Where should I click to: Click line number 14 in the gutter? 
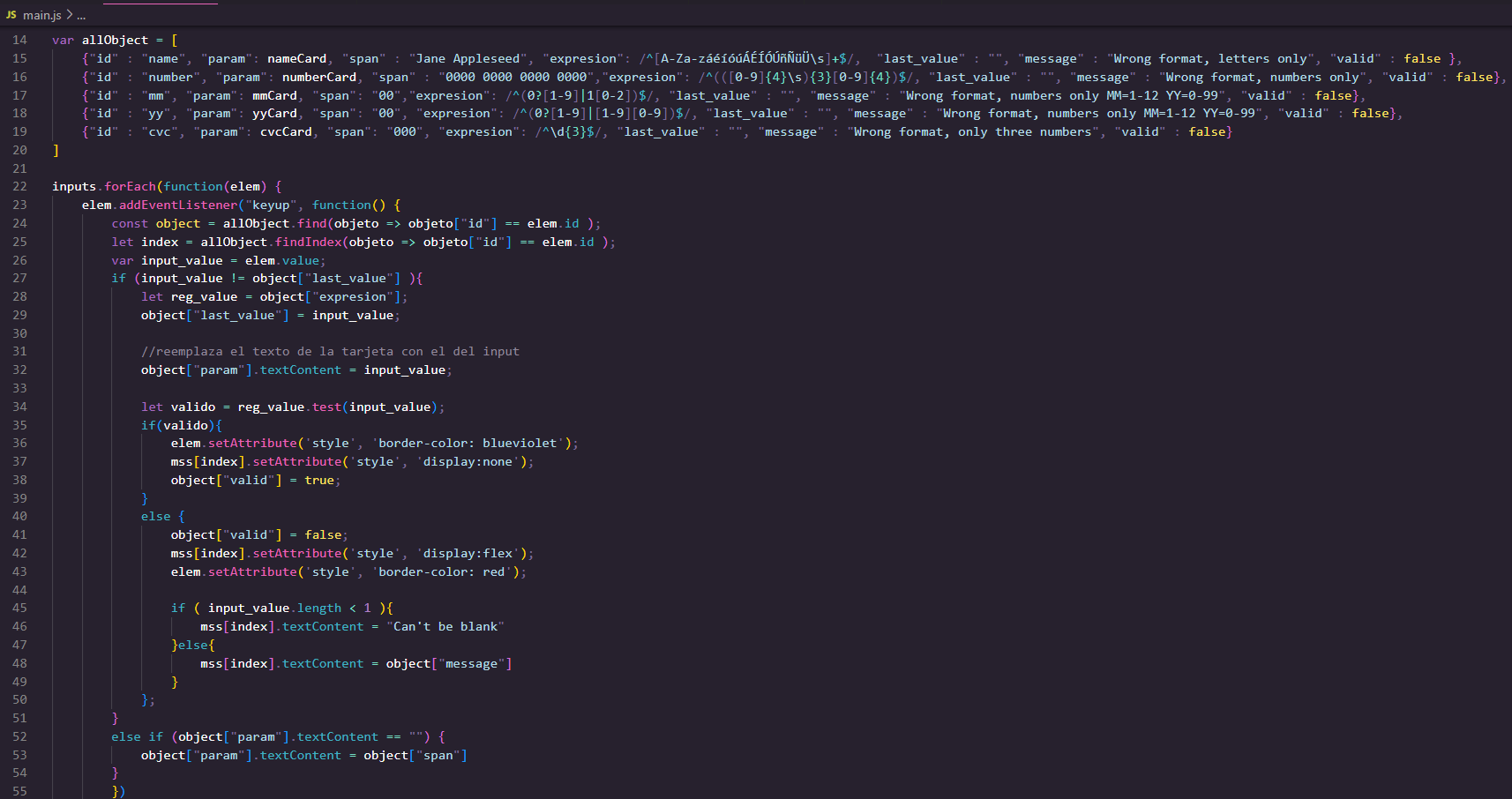pyautogui.click(x=19, y=40)
